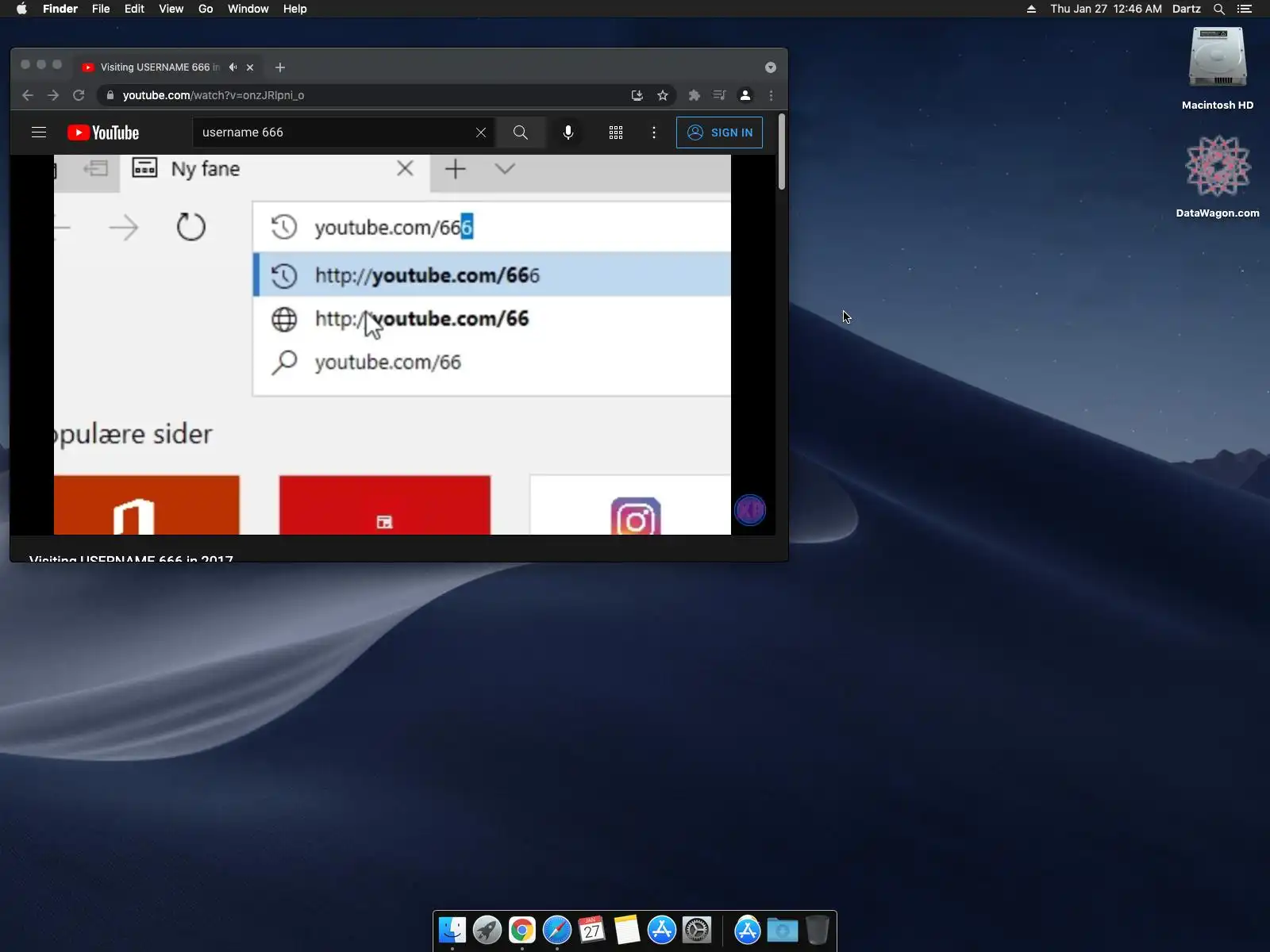Select the DataWagon.com desktop icon
Image resolution: width=1270 pixels, height=952 pixels.
(x=1218, y=176)
